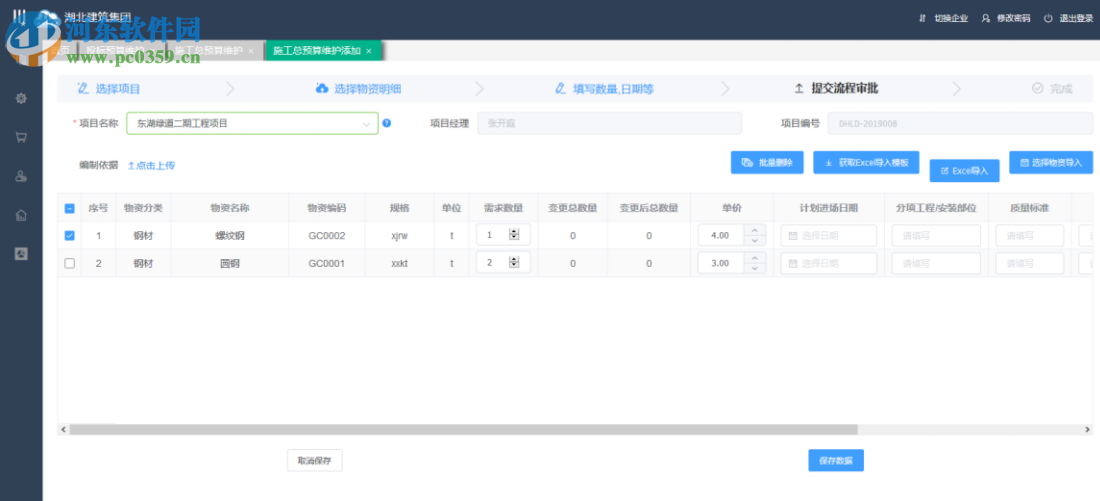Click the 物资编码 cell GC0001
The image size is (1100, 501).
pos(327,264)
